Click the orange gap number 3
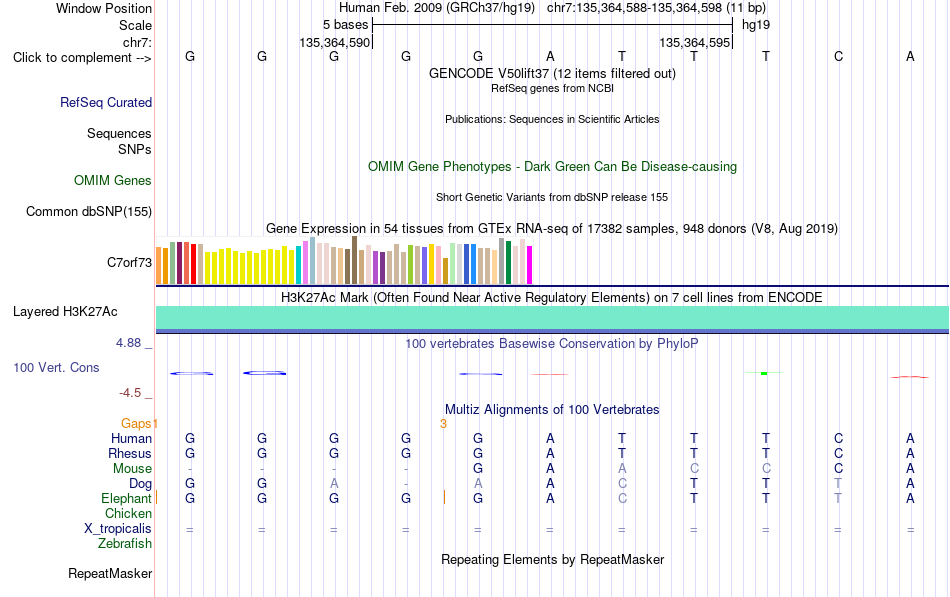The image size is (950, 597). [x=443, y=424]
